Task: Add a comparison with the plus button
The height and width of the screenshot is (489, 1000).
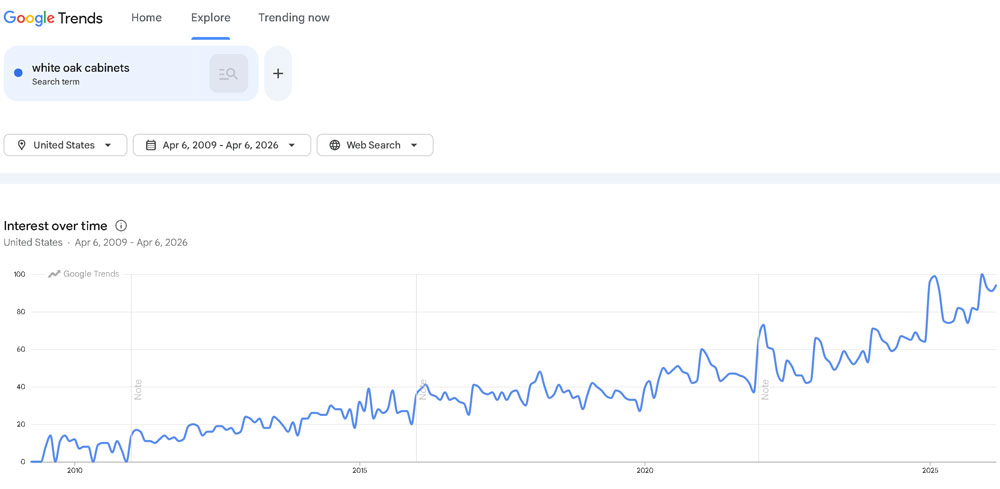Action: coord(278,74)
